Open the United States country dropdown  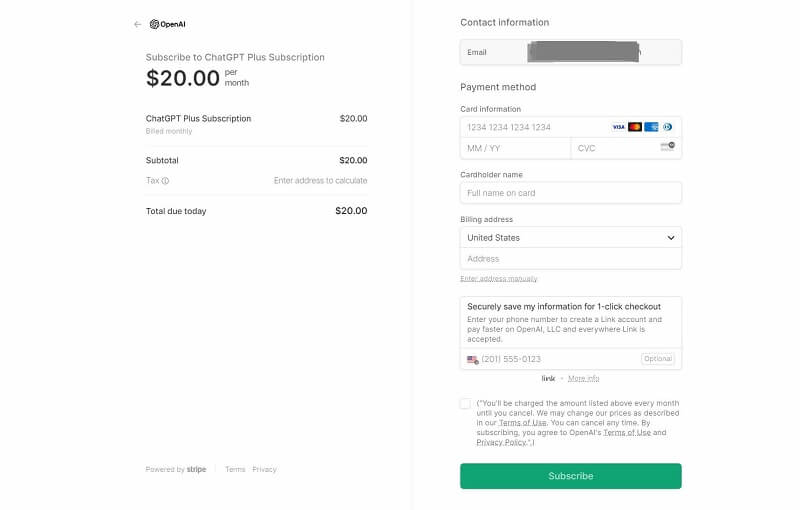point(570,238)
